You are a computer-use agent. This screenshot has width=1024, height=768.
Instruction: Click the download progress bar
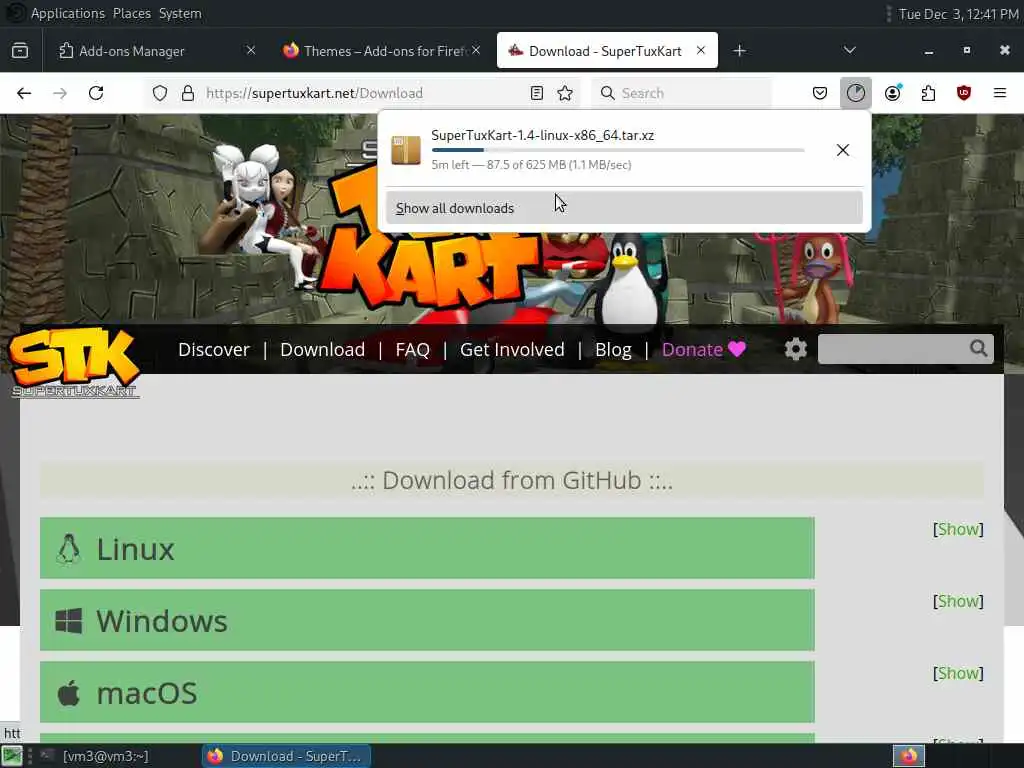click(x=618, y=150)
